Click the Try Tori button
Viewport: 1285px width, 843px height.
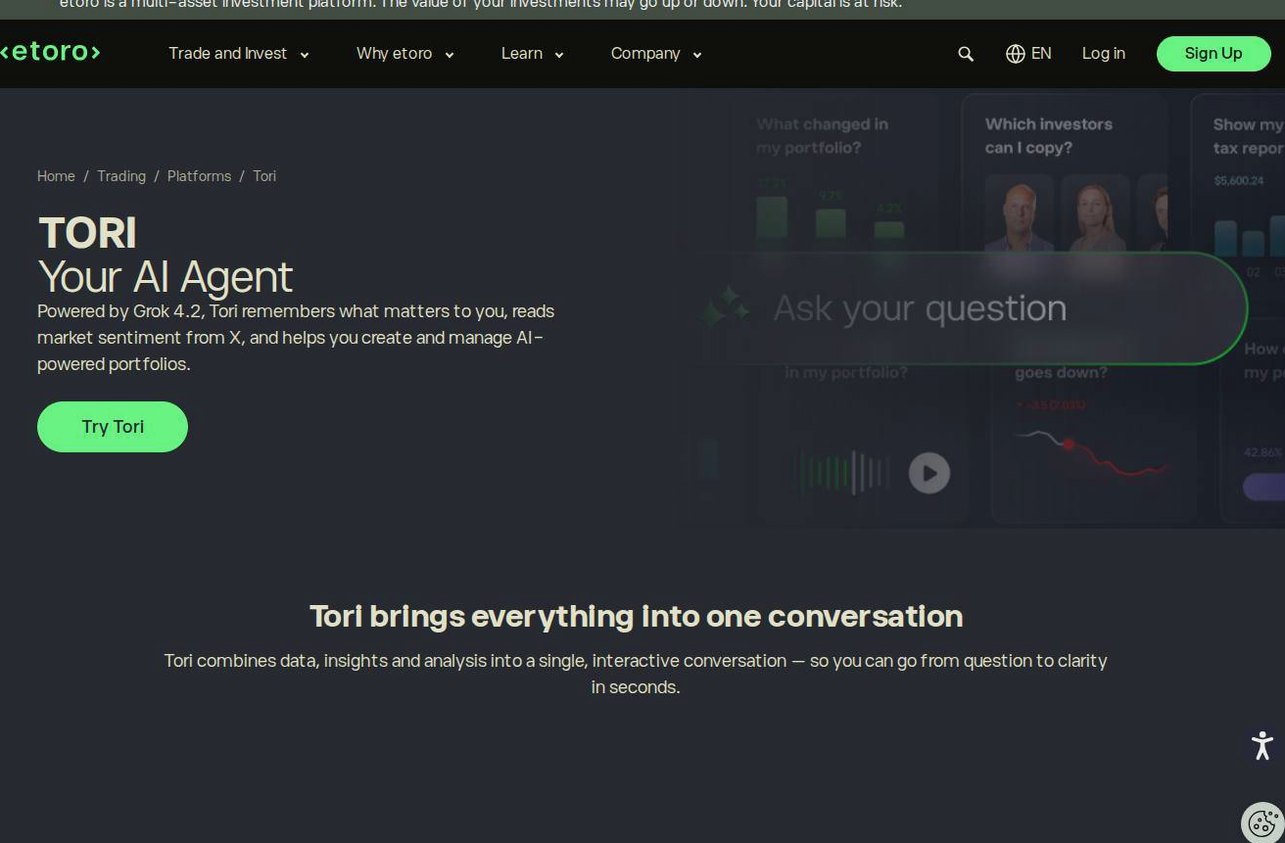pos(112,427)
